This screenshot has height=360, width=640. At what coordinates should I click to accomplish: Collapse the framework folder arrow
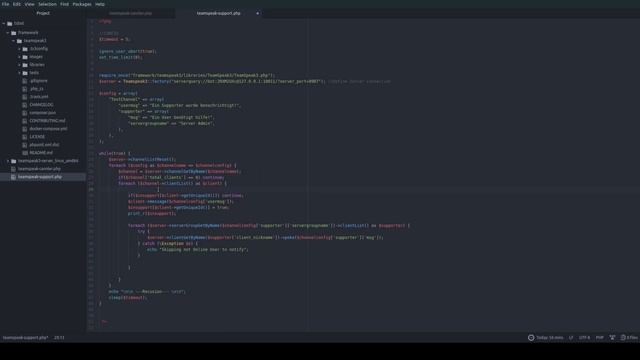8,33
